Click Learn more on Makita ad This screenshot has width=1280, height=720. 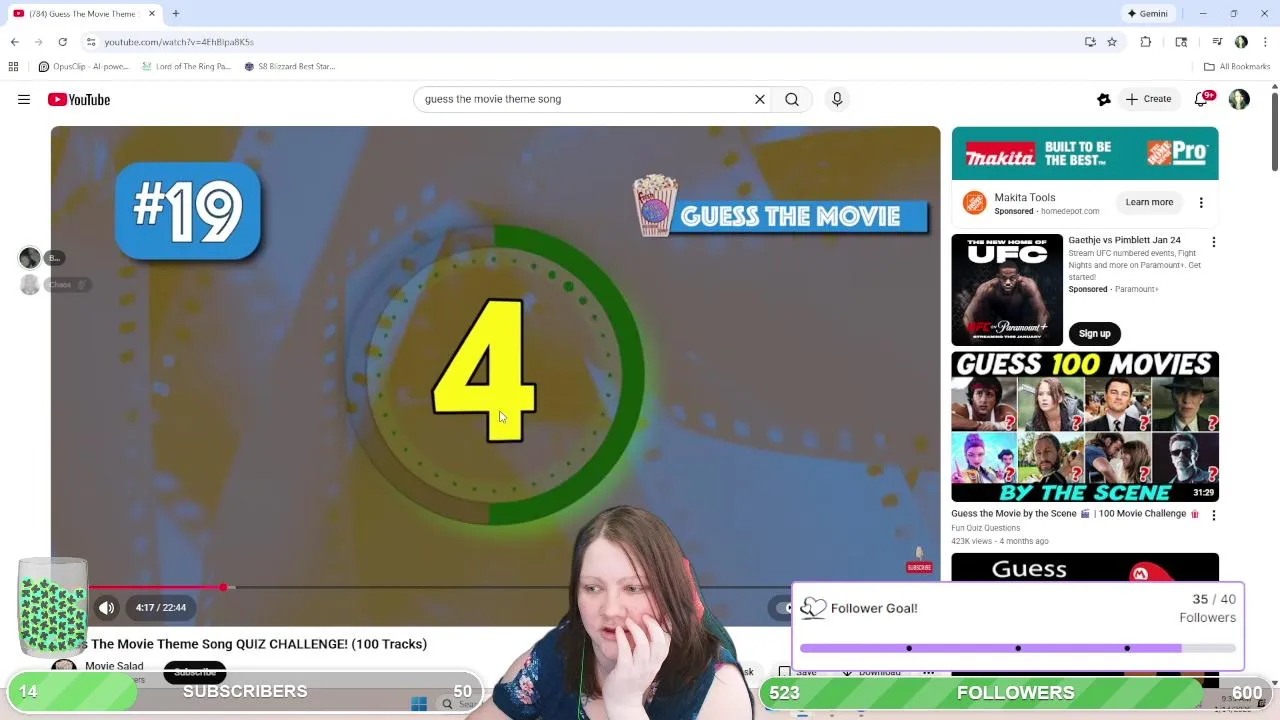(x=1149, y=202)
